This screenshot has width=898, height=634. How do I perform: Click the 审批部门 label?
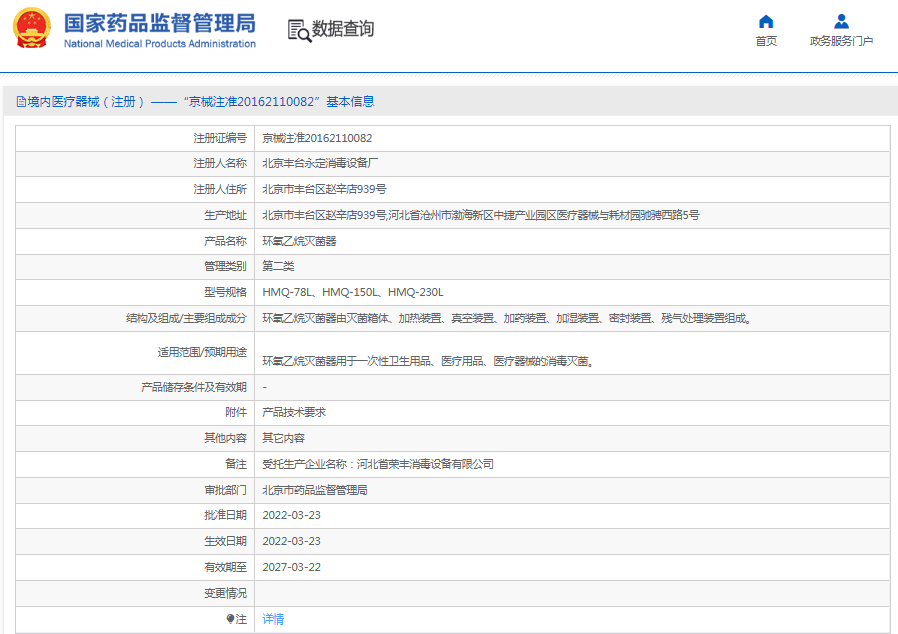[225, 490]
